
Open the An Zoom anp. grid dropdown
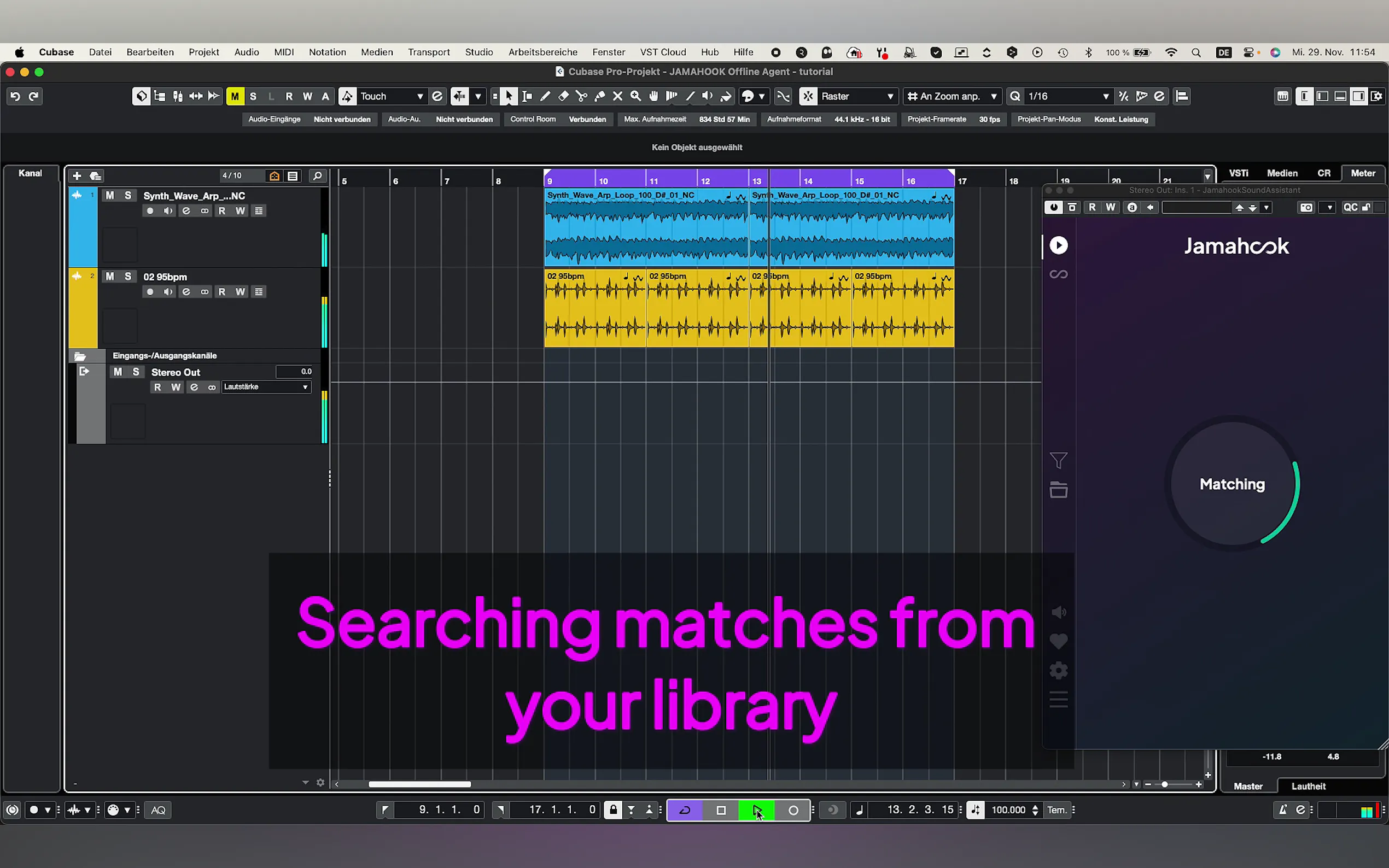pyautogui.click(x=953, y=96)
